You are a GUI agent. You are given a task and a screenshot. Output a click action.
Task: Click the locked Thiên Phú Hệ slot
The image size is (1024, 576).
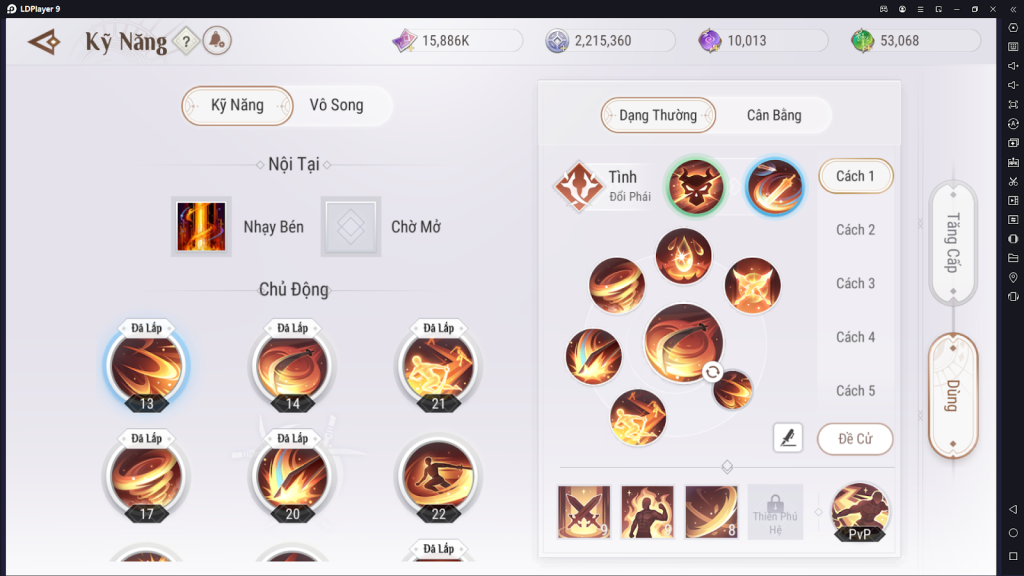click(775, 512)
